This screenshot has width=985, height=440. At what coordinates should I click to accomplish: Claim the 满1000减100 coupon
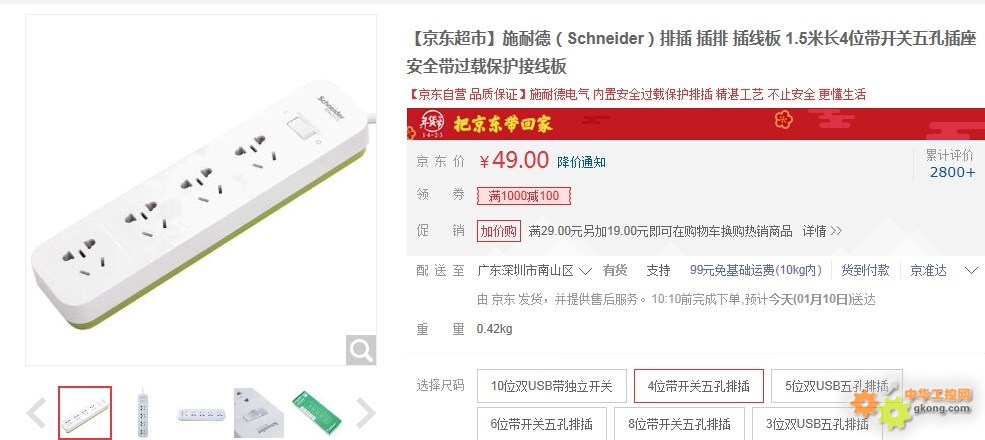tap(524, 196)
